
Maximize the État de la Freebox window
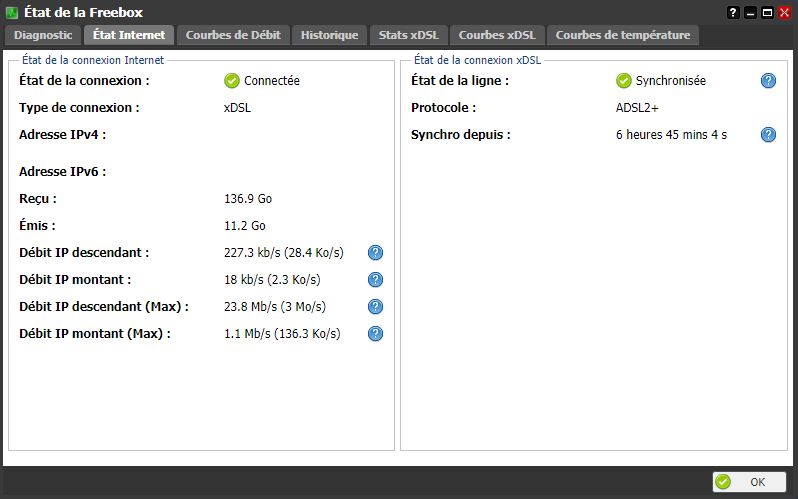(x=767, y=12)
